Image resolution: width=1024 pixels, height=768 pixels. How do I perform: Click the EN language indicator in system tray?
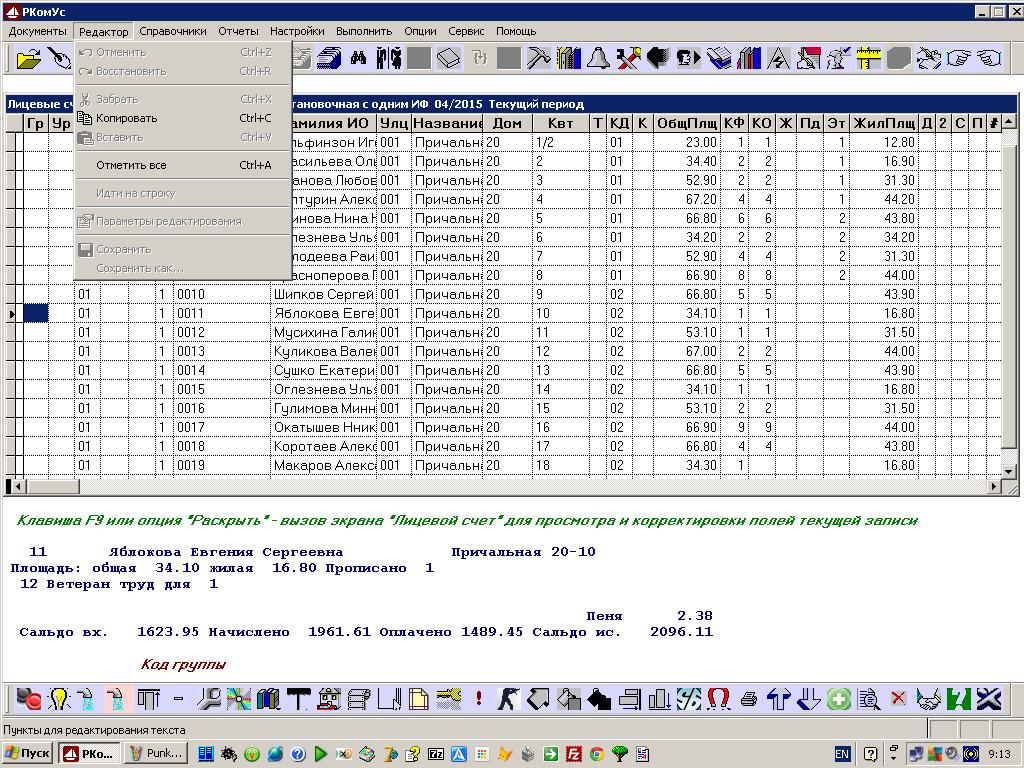coord(842,753)
